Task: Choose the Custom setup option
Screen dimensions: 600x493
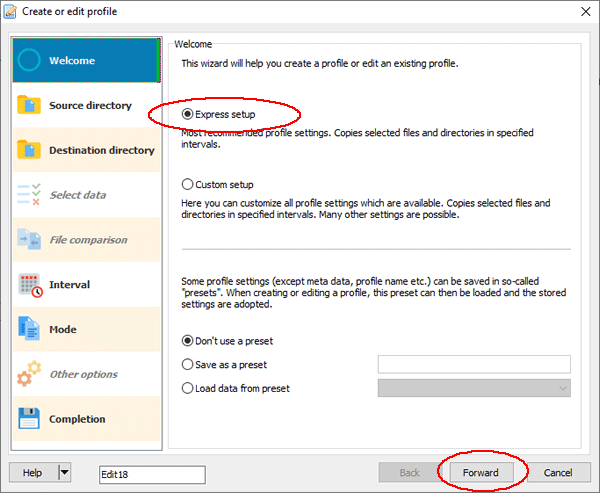Action: 188,185
